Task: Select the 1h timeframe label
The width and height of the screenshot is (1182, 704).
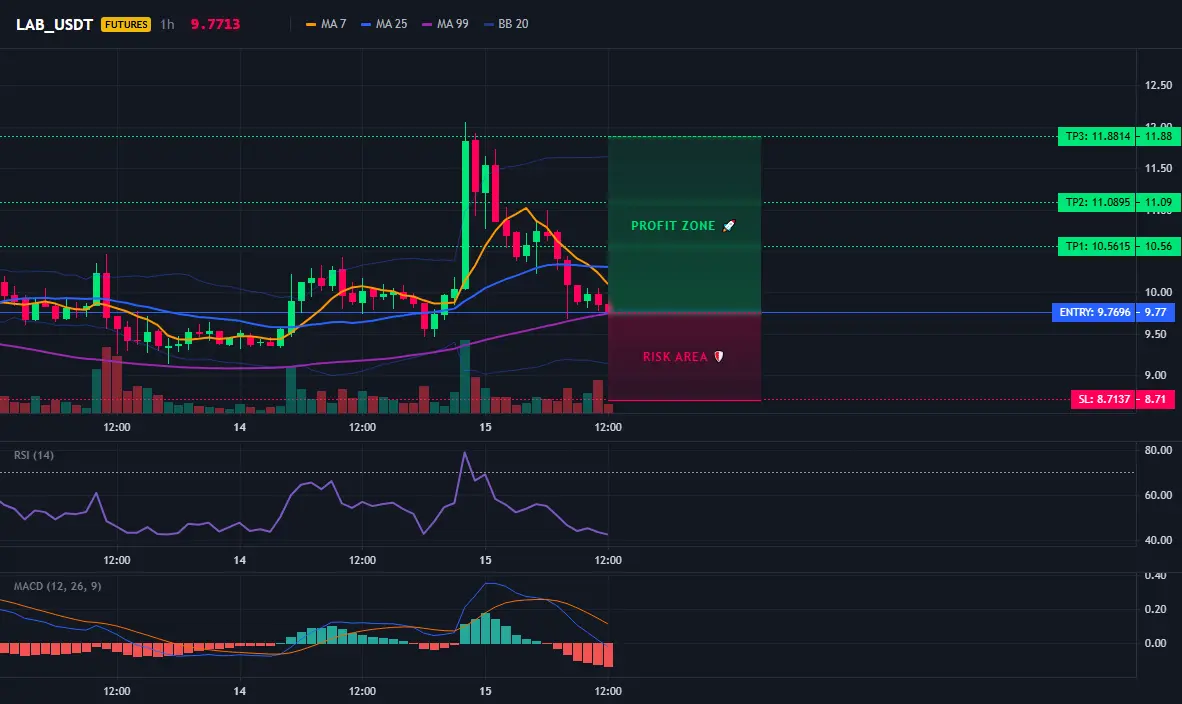Action: click(x=167, y=24)
